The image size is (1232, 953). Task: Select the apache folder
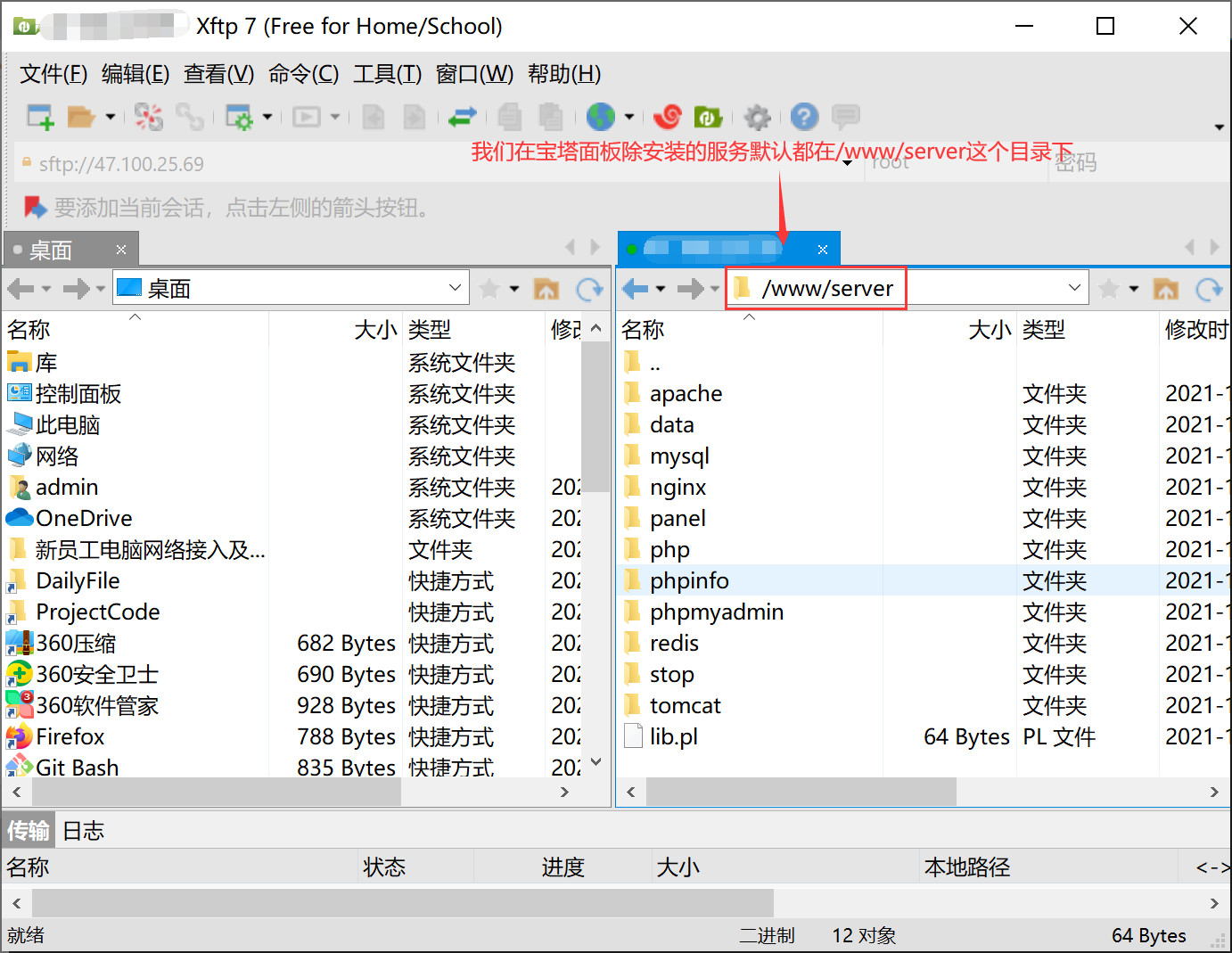click(686, 393)
